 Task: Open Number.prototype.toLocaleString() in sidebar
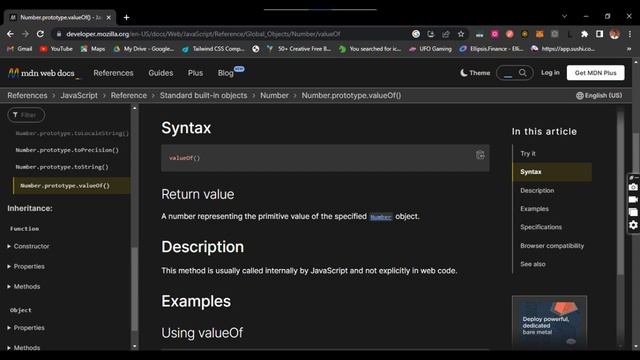[72, 133]
